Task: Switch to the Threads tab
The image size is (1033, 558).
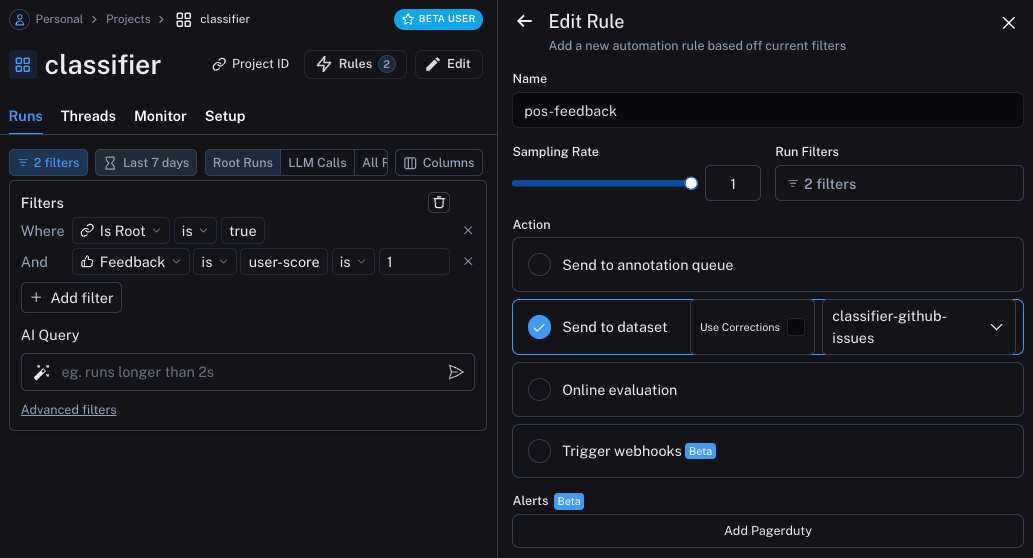Action: click(88, 116)
